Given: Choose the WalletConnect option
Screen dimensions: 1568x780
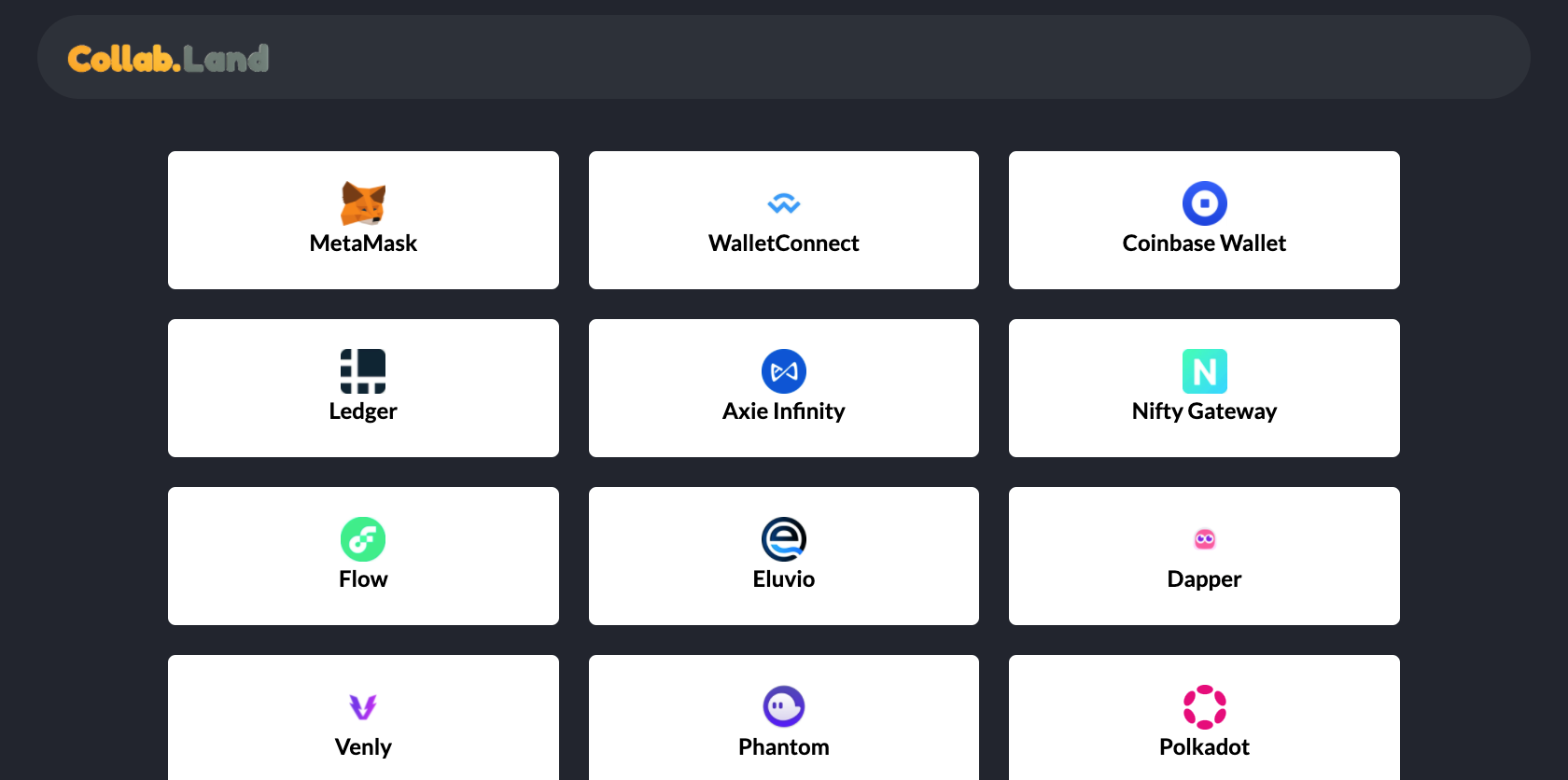Looking at the screenshot, I should pos(784,220).
